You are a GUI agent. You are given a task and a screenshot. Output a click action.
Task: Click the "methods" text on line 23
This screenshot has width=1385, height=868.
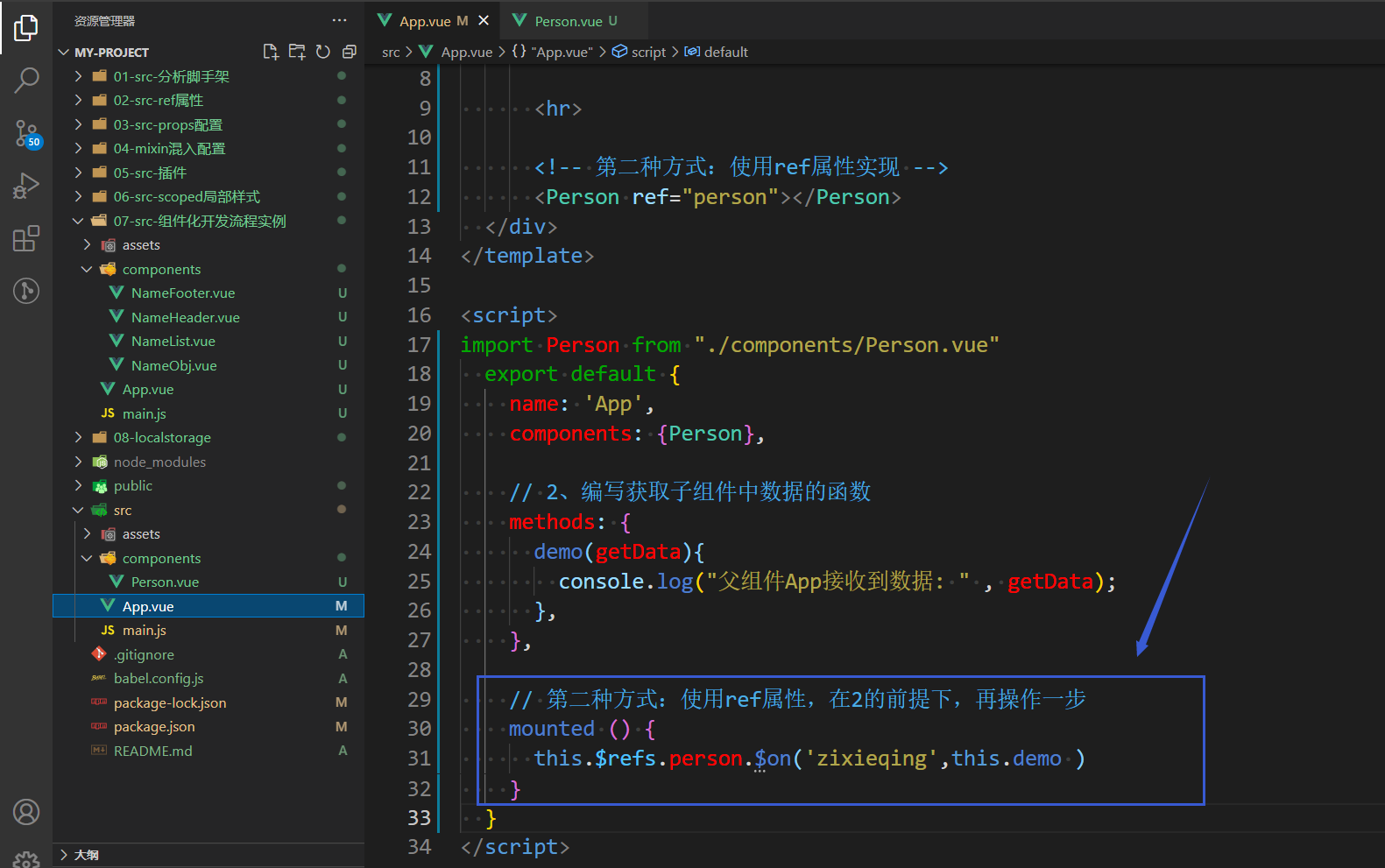tap(552, 522)
